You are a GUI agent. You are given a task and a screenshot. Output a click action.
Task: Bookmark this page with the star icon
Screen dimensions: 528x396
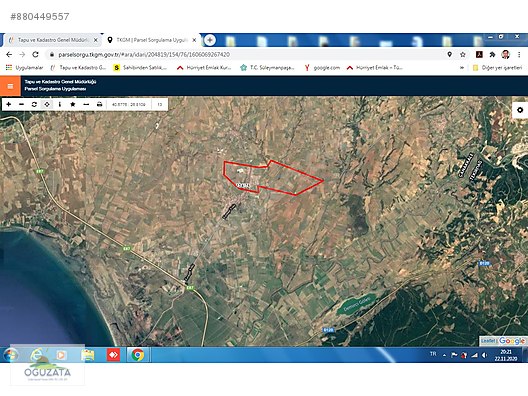[463, 55]
